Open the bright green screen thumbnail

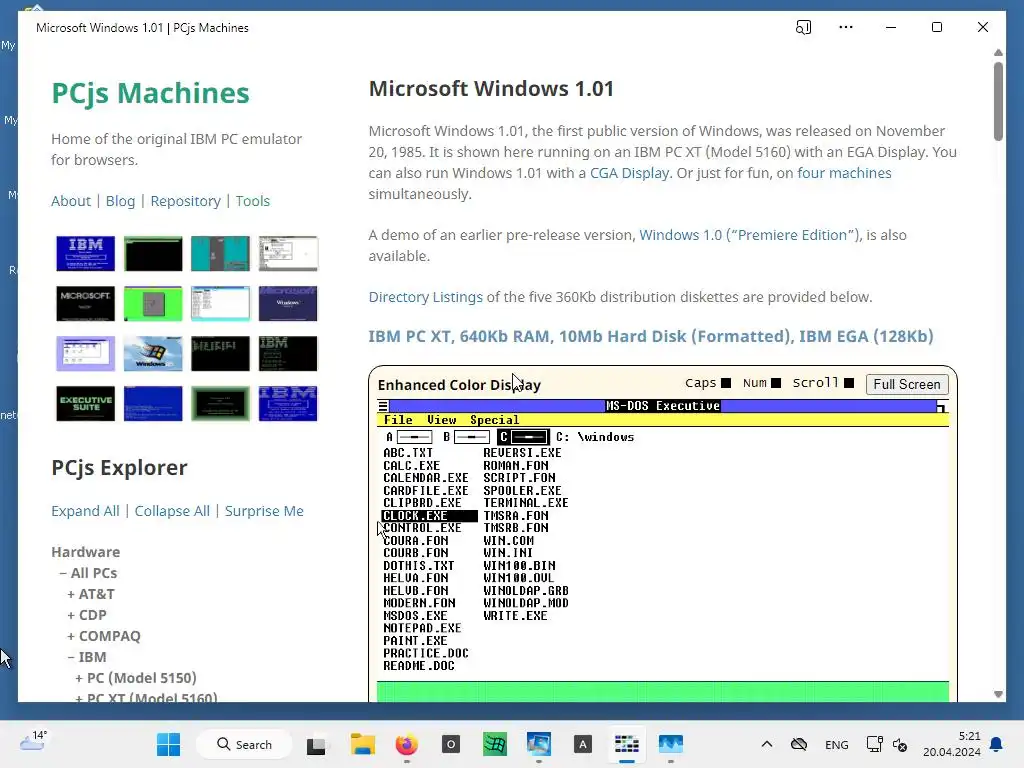click(x=153, y=304)
